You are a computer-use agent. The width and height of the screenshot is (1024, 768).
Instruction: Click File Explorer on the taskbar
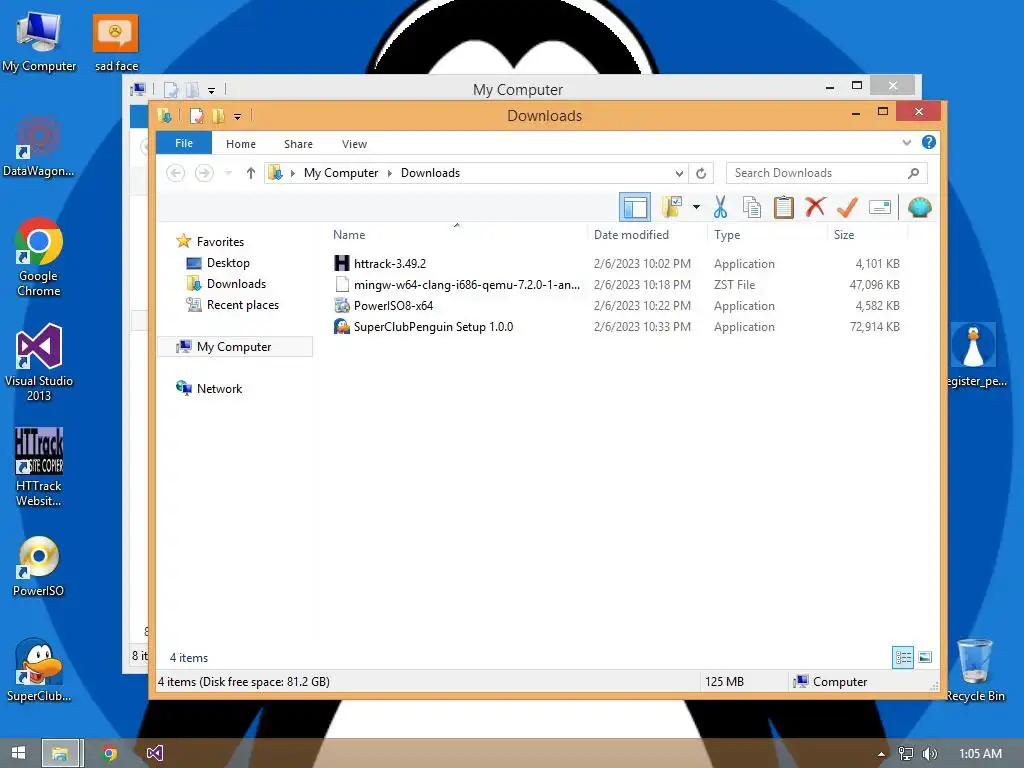[60, 753]
